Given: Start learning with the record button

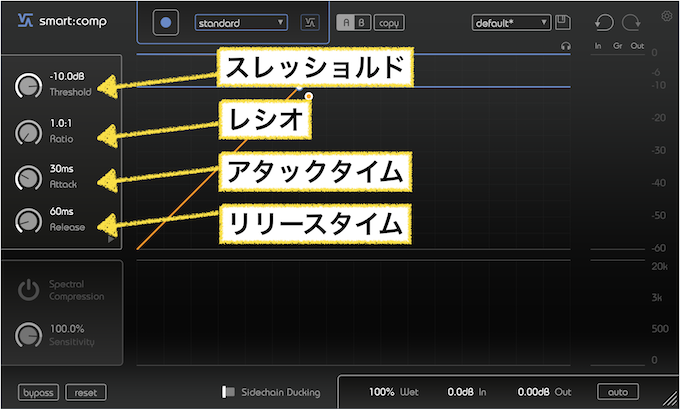Looking at the screenshot, I should click(166, 23).
